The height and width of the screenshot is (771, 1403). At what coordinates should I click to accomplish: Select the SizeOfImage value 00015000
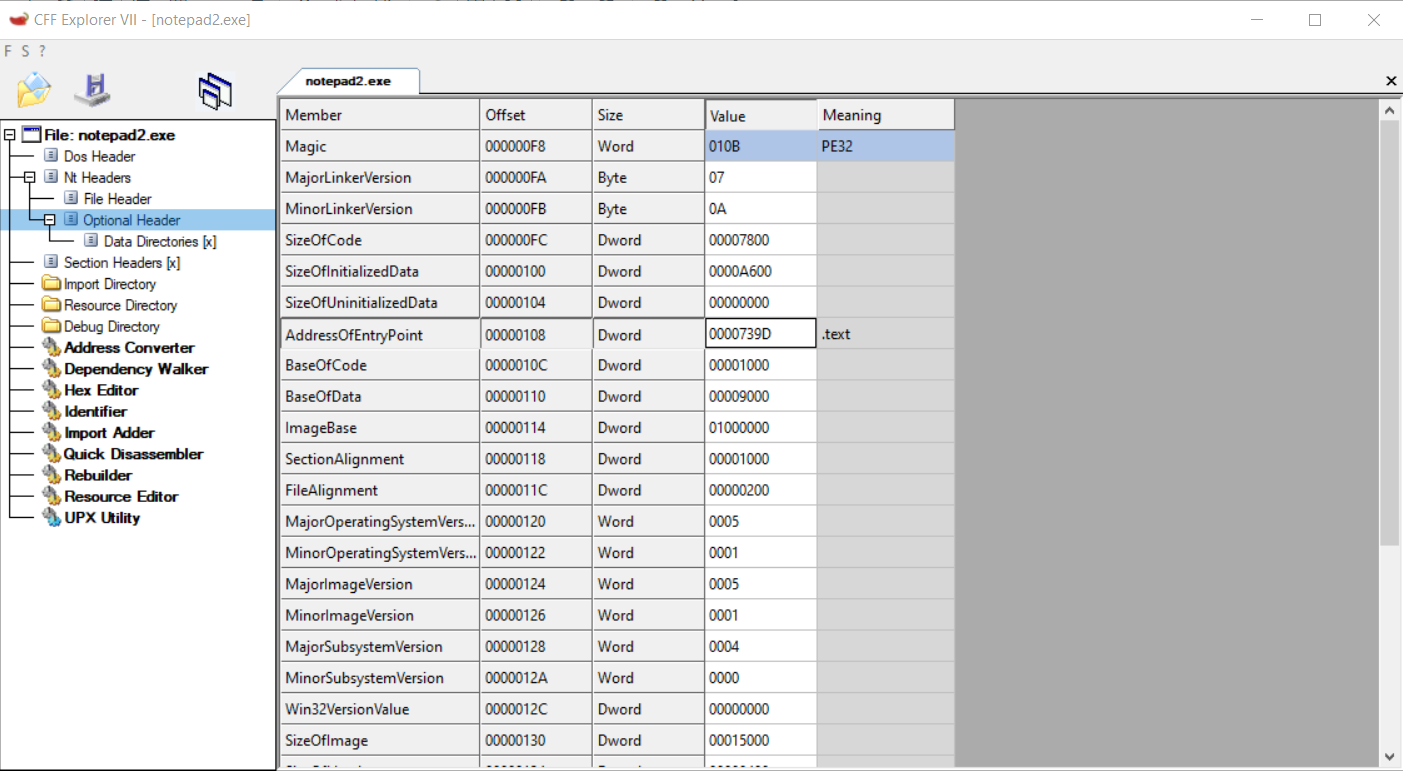click(761, 740)
